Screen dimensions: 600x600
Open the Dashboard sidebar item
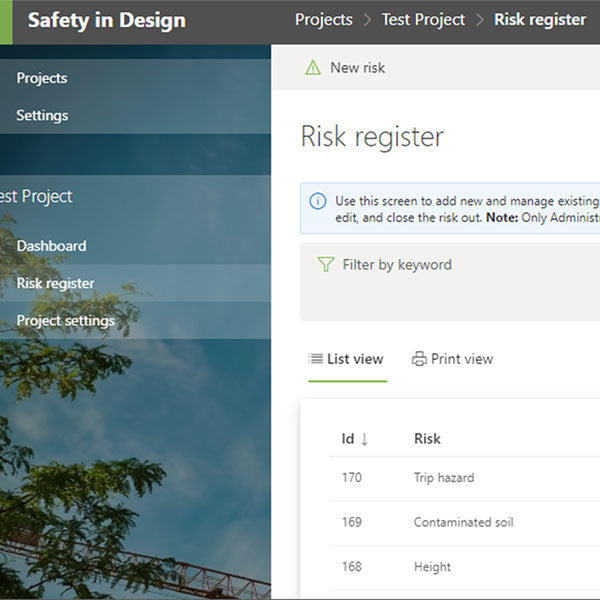[x=52, y=246]
